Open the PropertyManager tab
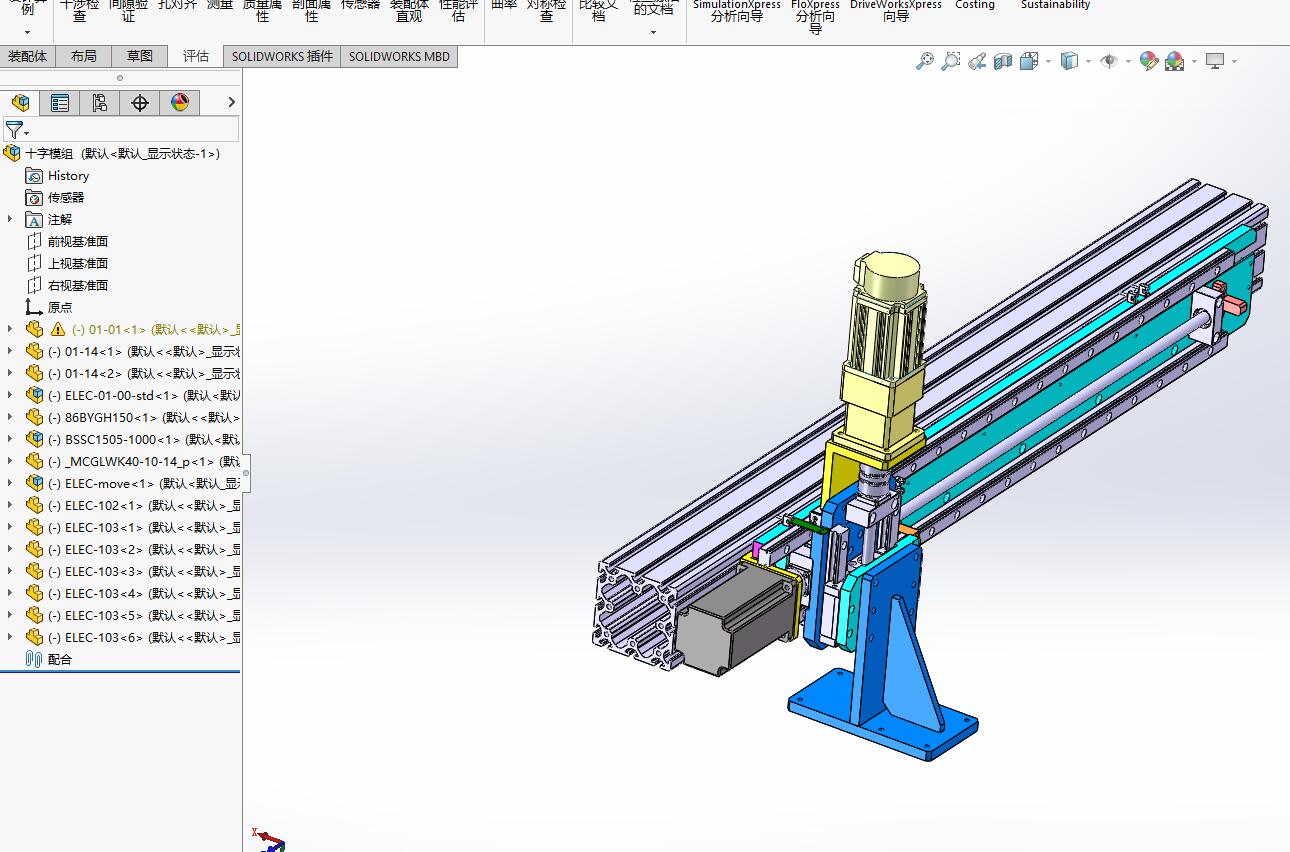1290x852 pixels. (x=60, y=103)
